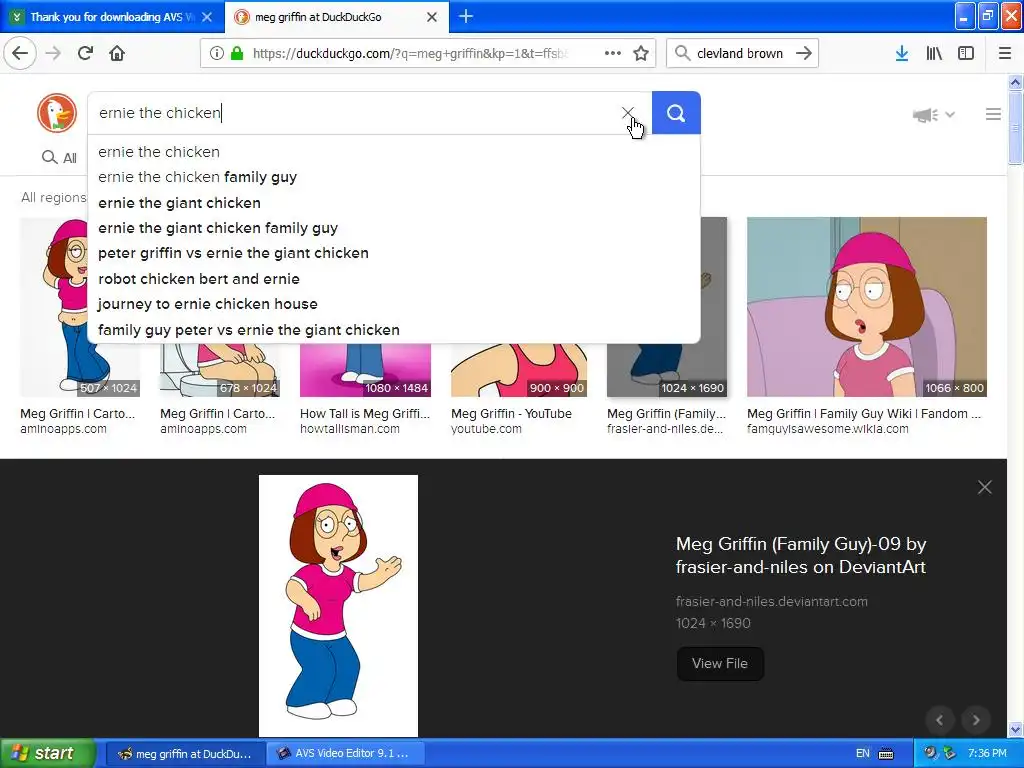The width and height of the screenshot is (1024, 768).
Task: Open the 1066 × 800 Meg Griffin thumbnail
Action: tap(867, 307)
